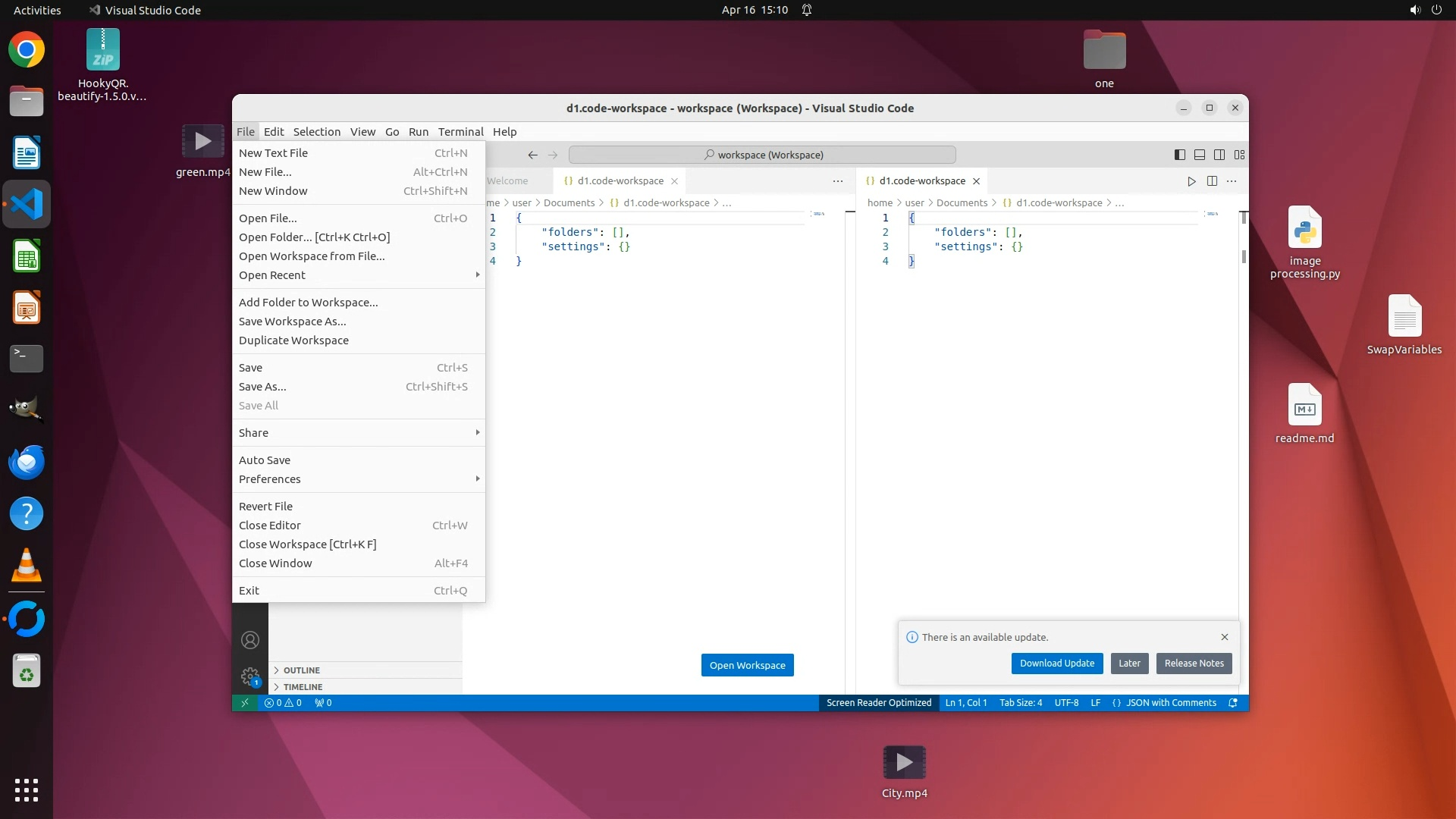
Task: Click the Go Back arrow icon
Action: [x=532, y=155]
